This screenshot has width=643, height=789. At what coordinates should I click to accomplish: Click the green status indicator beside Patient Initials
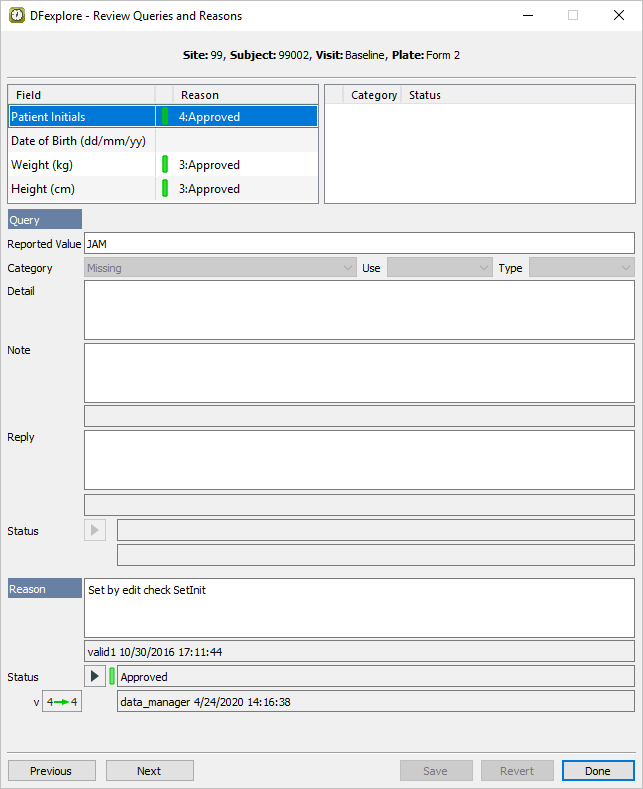(x=165, y=117)
